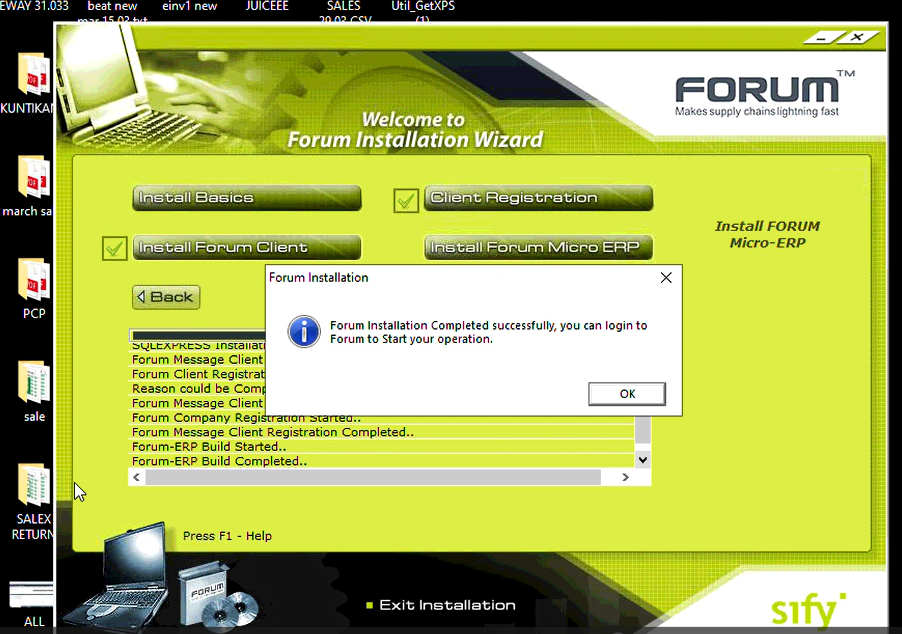The image size is (902, 634).
Task: Select the 'march sa' folder desktop icon
Action: click(28, 186)
